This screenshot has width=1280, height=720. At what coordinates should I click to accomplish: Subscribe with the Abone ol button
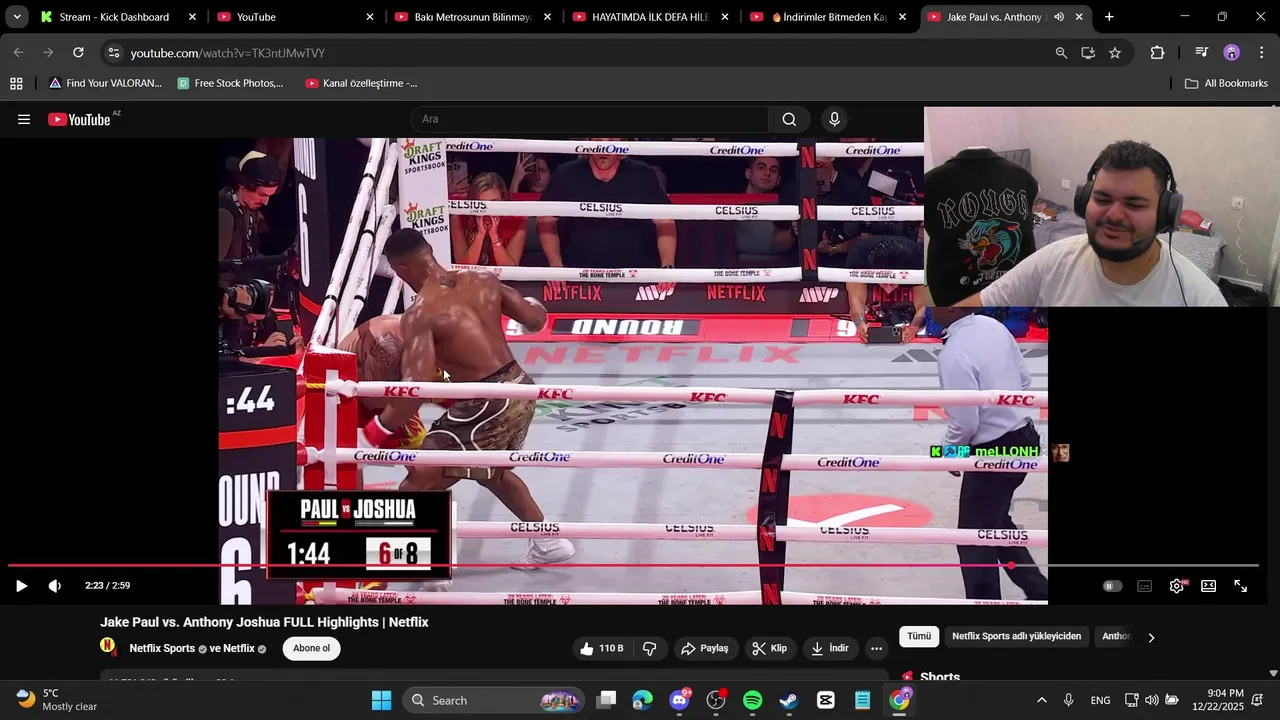311,648
